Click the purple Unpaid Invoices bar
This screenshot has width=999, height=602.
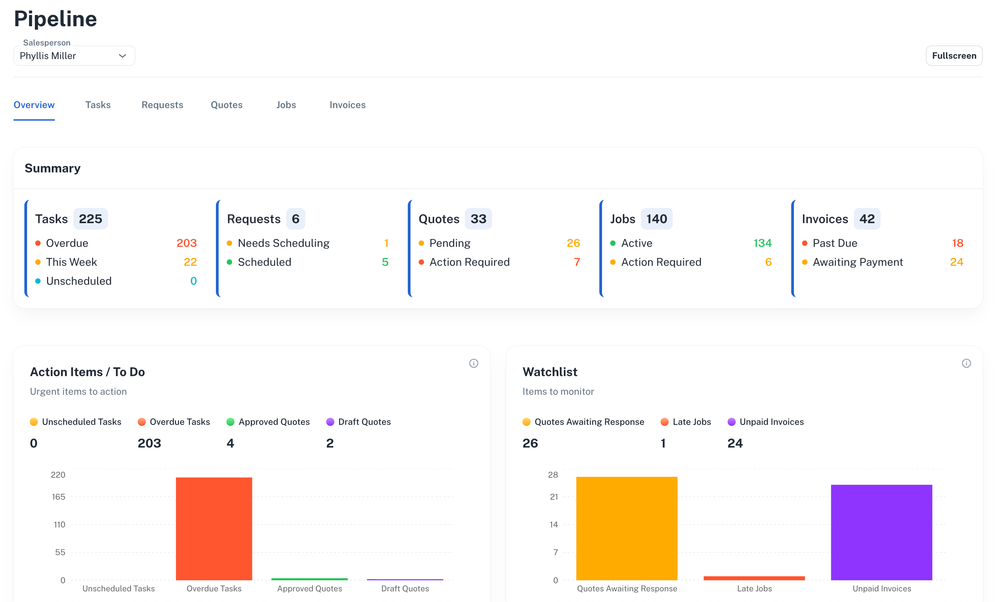coord(881,532)
